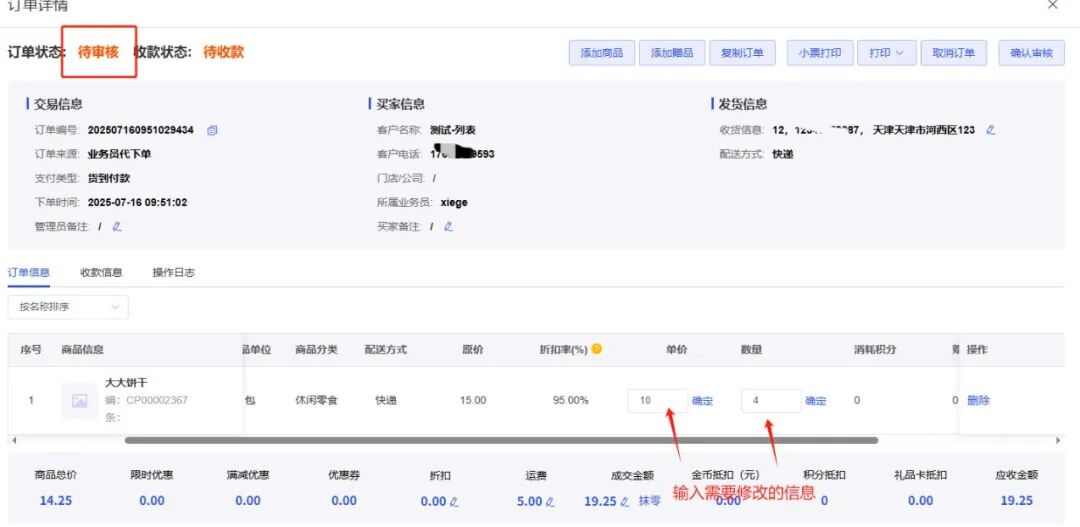The height and width of the screenshot is (527, 1080).
Task: Click the quantity (数量) input field
Action: tap(771, 400)
